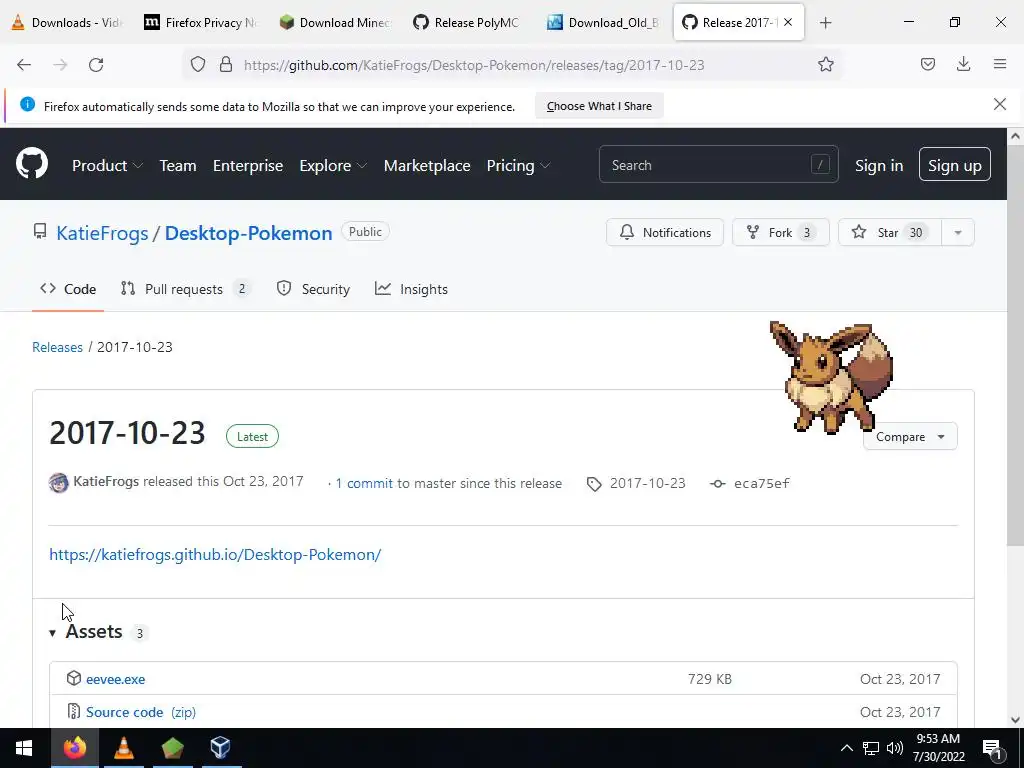Switch to the Firefox Privacy Notice browser tab
The image size is (1024, 768).
201,23
